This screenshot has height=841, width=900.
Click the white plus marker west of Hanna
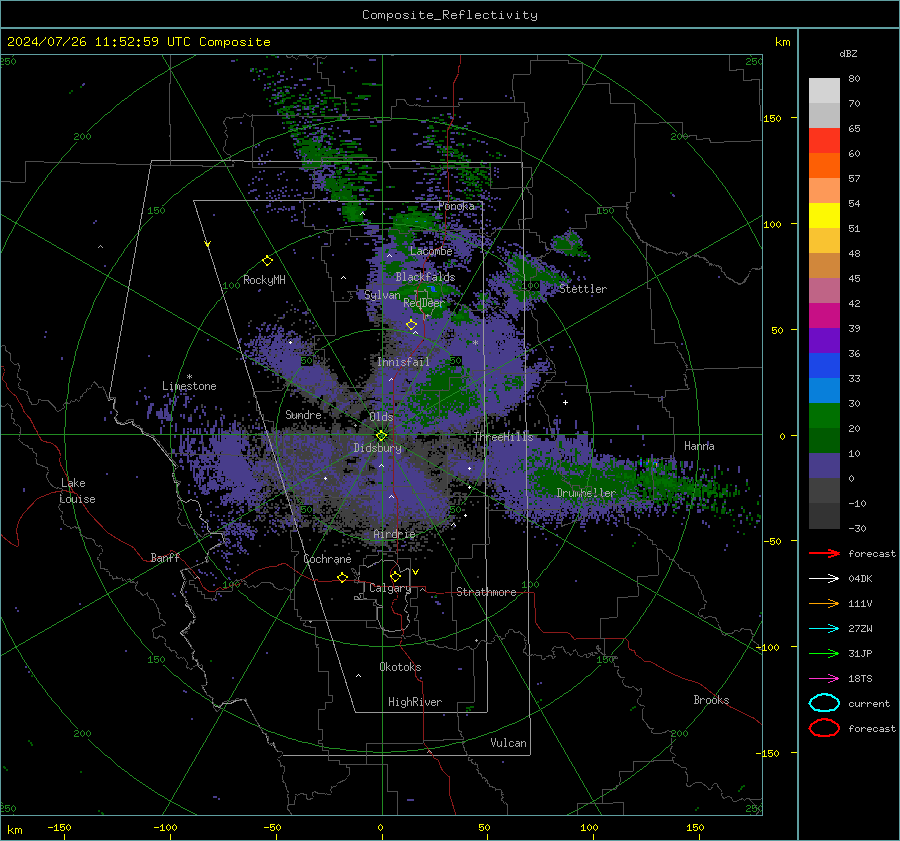[565, 402]
